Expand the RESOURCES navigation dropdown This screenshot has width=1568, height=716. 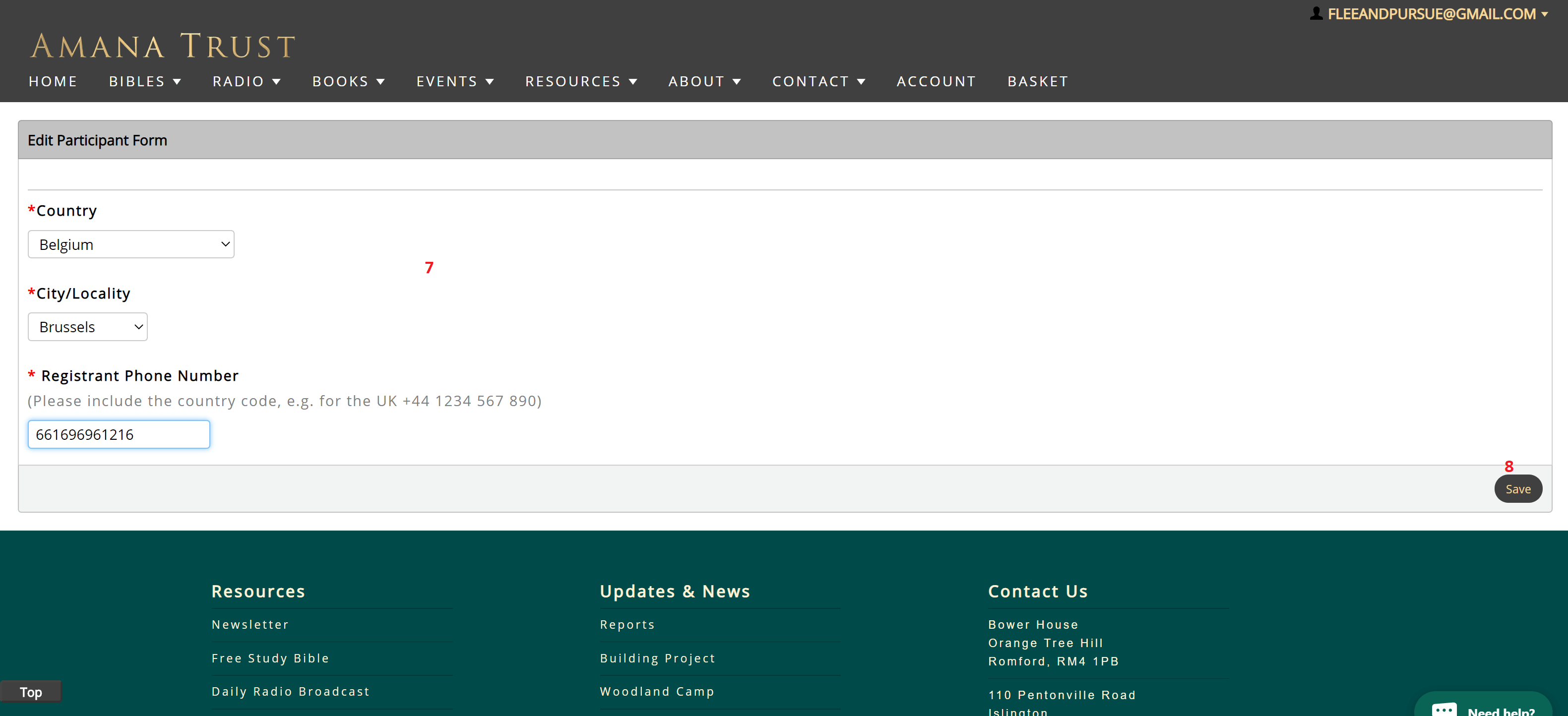(x=581, y=81)
